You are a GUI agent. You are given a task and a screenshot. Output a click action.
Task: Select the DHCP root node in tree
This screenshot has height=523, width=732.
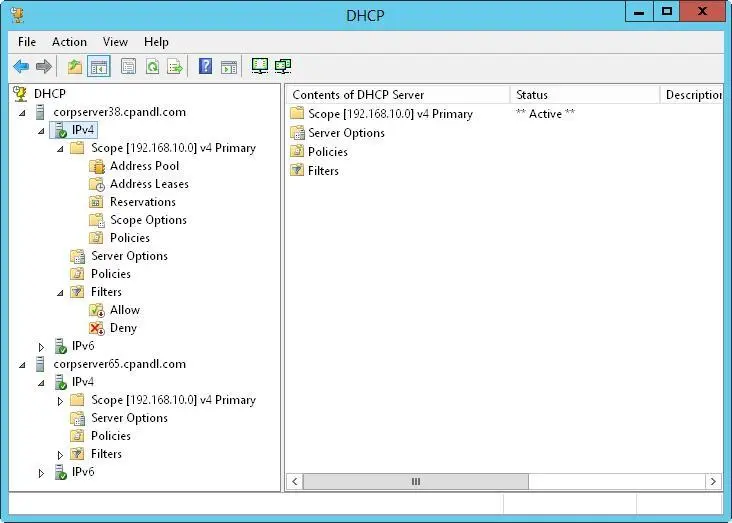click(49, 94)
